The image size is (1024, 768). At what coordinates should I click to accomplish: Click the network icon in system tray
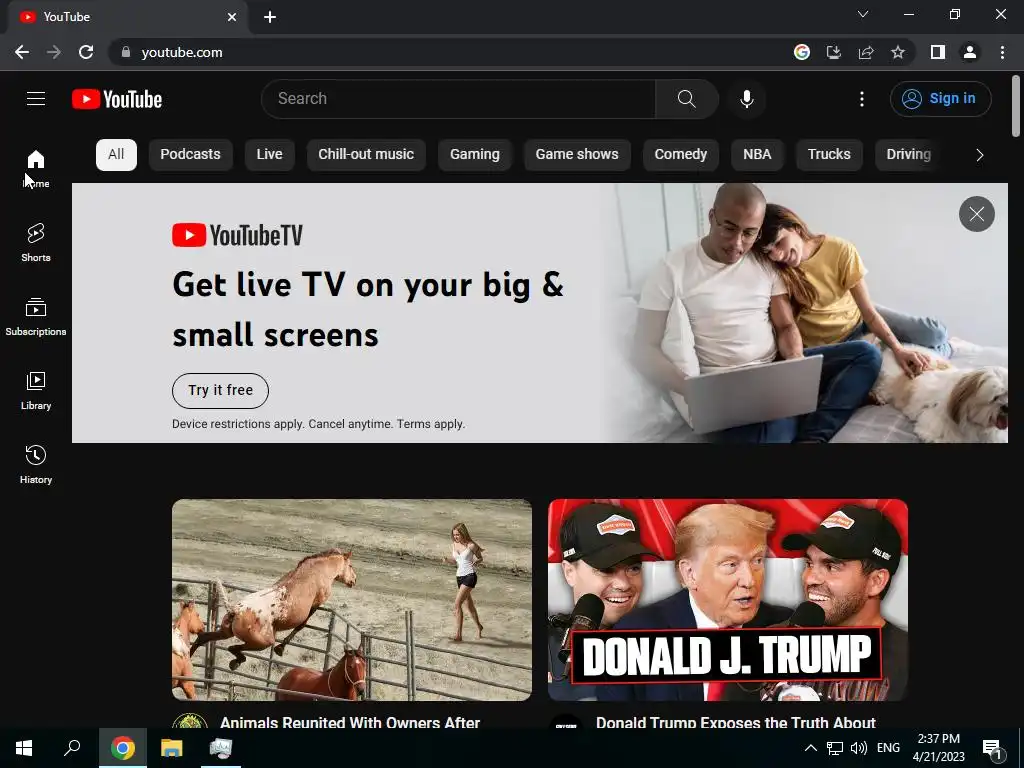pyautogui.click(x=834, y=748)
